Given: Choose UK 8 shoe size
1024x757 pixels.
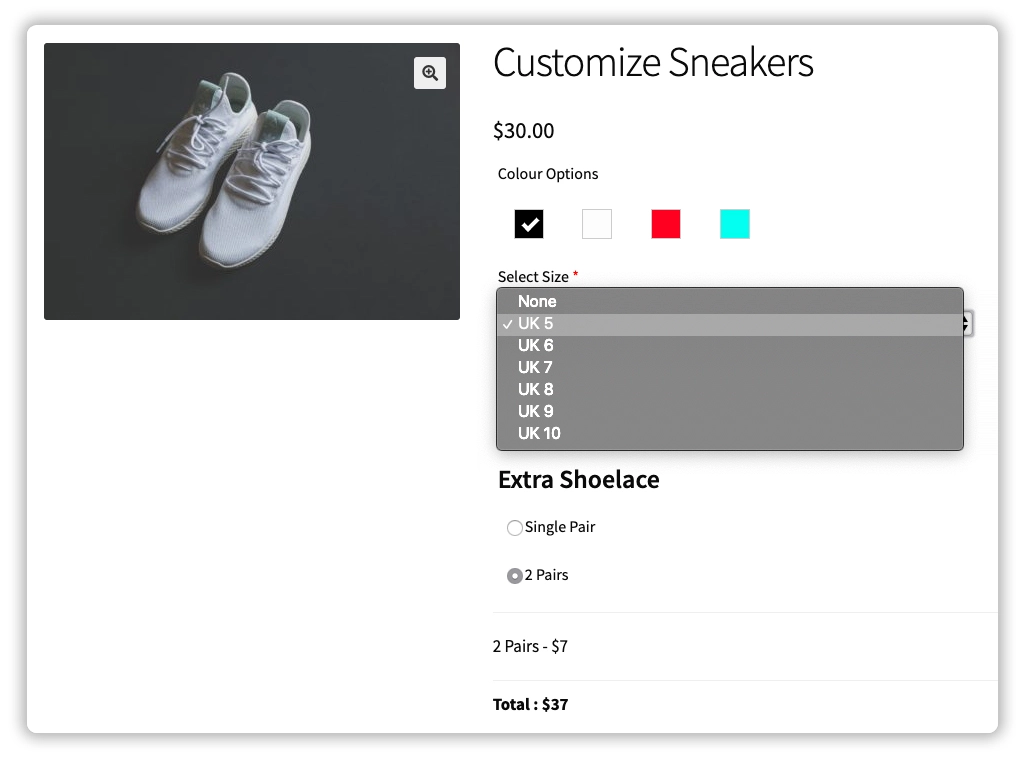Looking at the screenshot, I should (536, 390).
